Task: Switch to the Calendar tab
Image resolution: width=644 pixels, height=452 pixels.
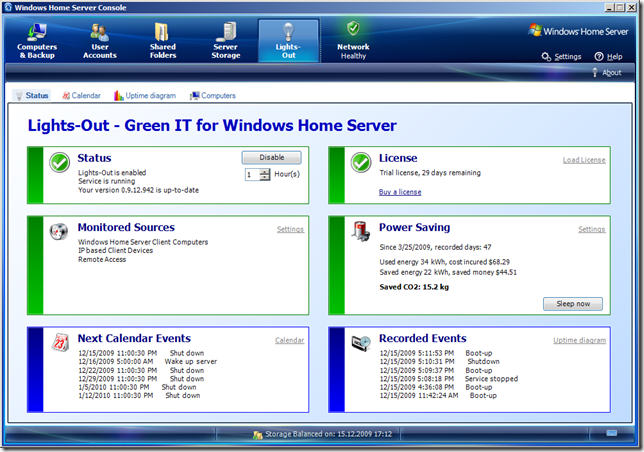Action: coord(81,95)
